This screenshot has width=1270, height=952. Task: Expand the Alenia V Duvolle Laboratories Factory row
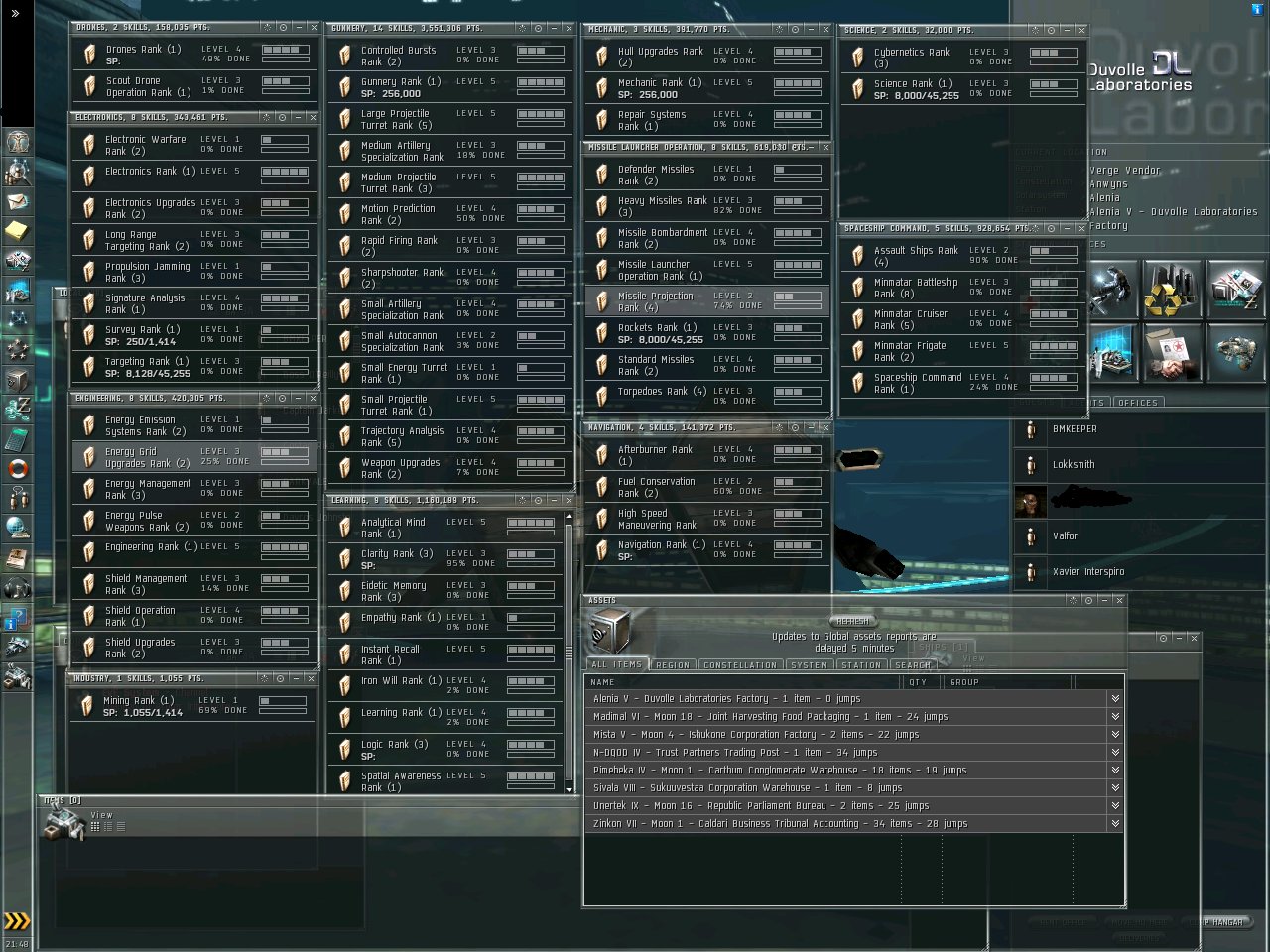point(1115,699)
